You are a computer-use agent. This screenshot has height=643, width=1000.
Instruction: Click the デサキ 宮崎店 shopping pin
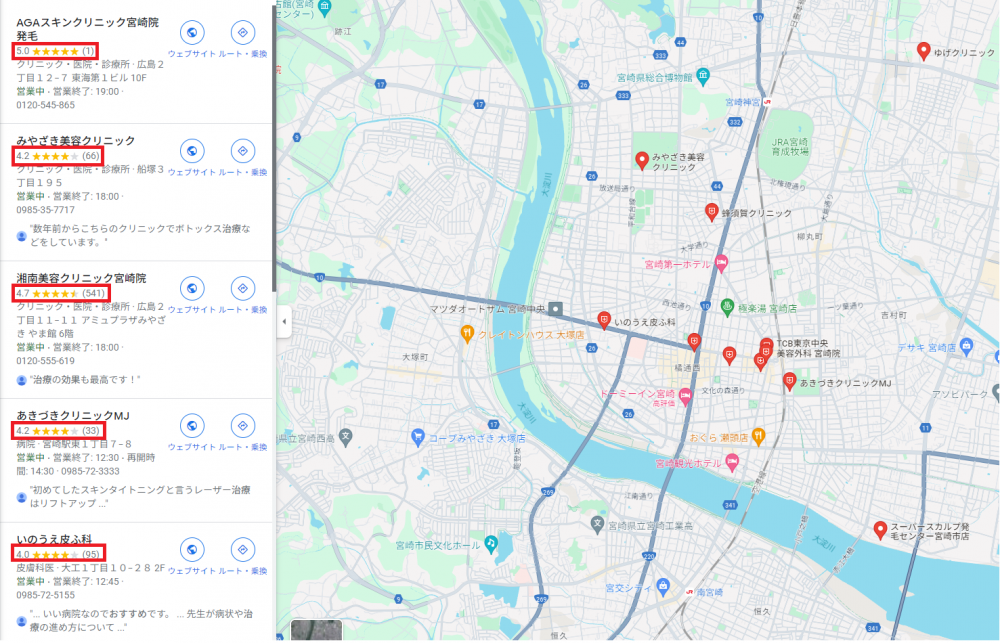(966, 346)
